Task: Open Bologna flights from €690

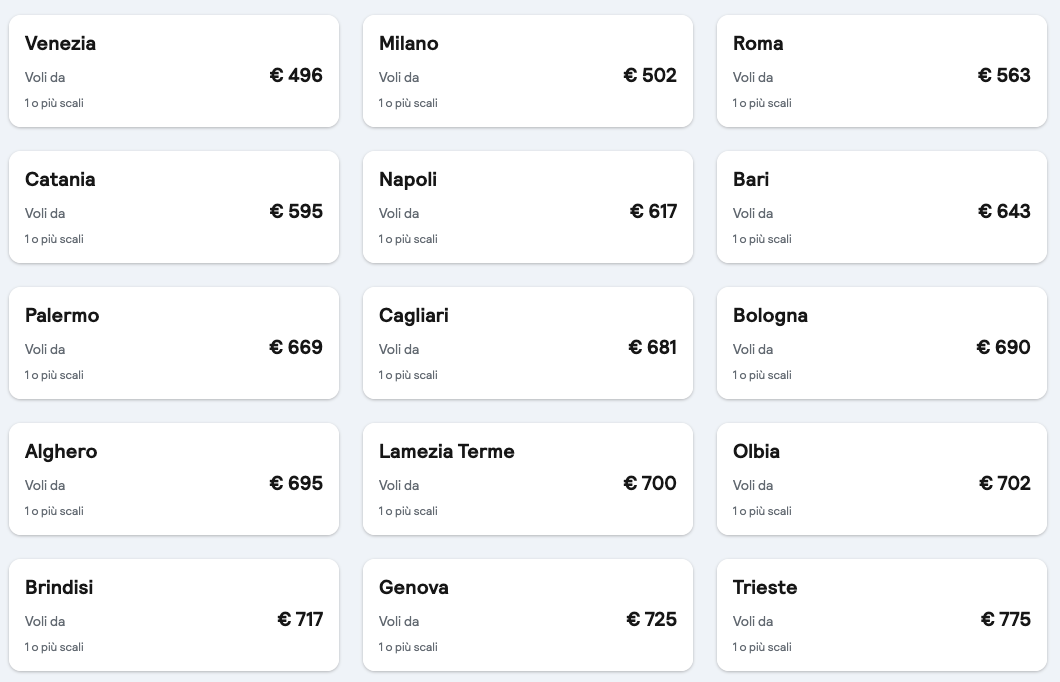Action: (882, 343)
